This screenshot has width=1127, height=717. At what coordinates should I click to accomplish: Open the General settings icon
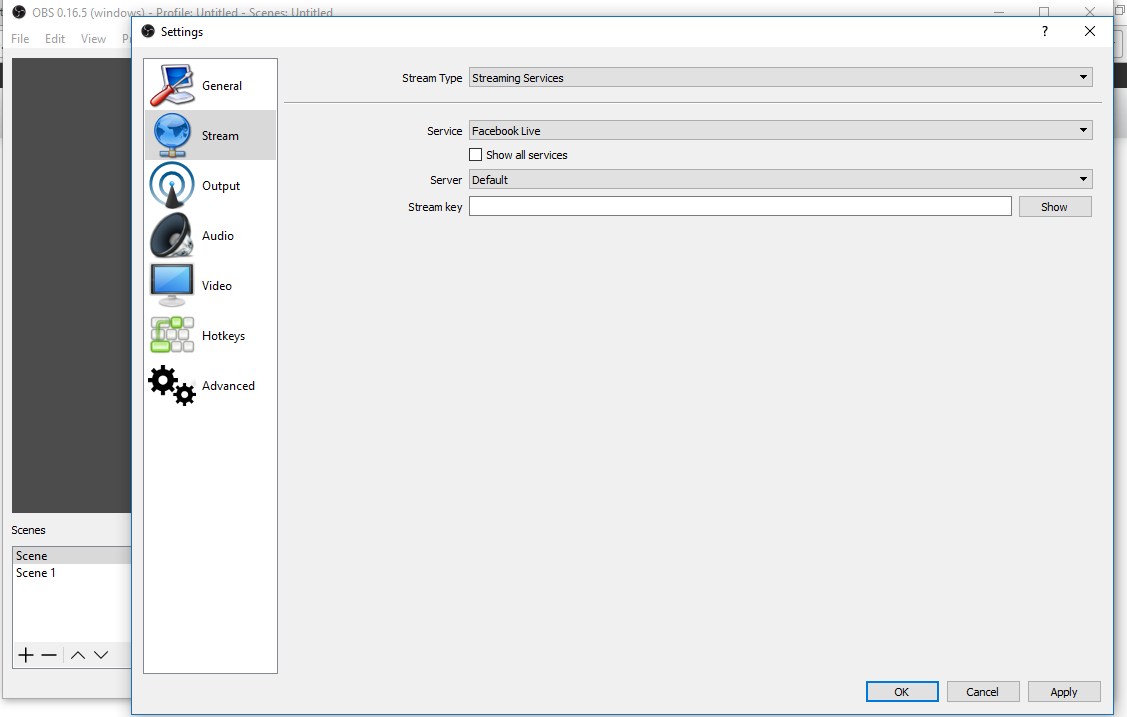point(172,85)
